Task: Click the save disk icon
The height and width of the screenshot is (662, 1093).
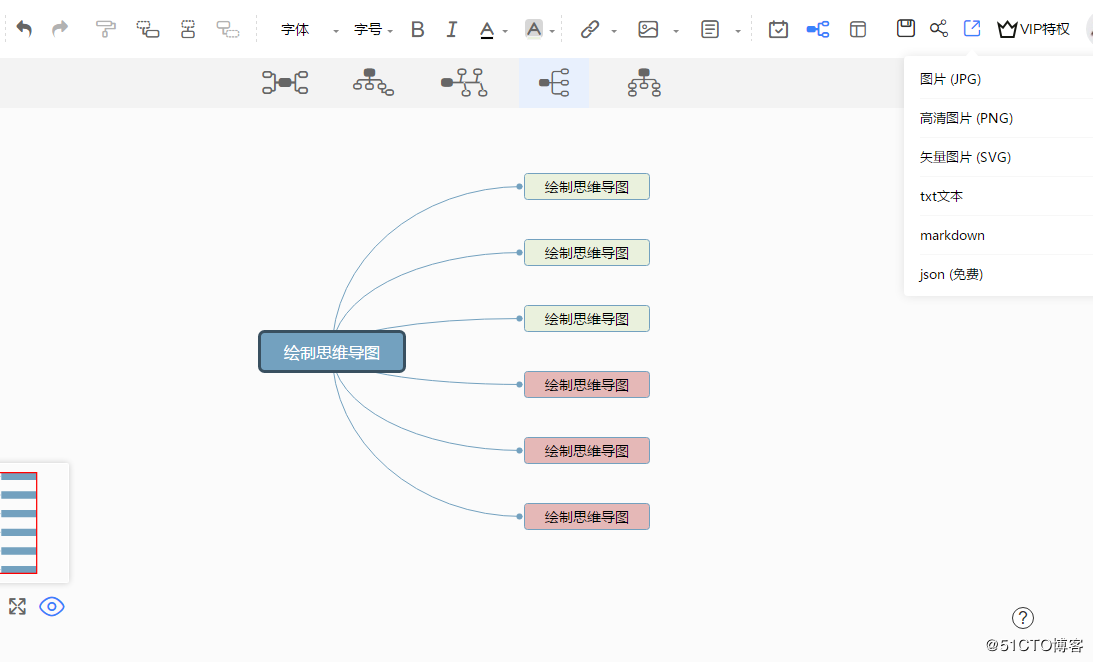Action: pyautogui.click(x=905, y=28)
